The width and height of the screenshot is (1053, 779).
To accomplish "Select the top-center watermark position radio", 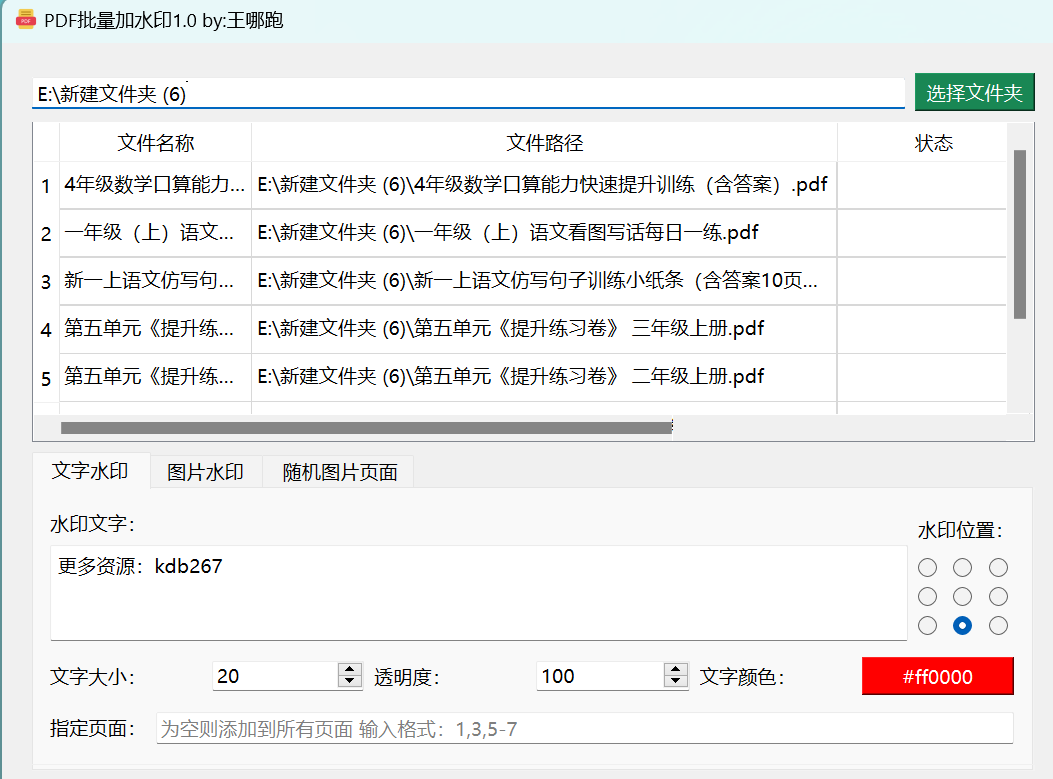I will [x=962, y=567].
